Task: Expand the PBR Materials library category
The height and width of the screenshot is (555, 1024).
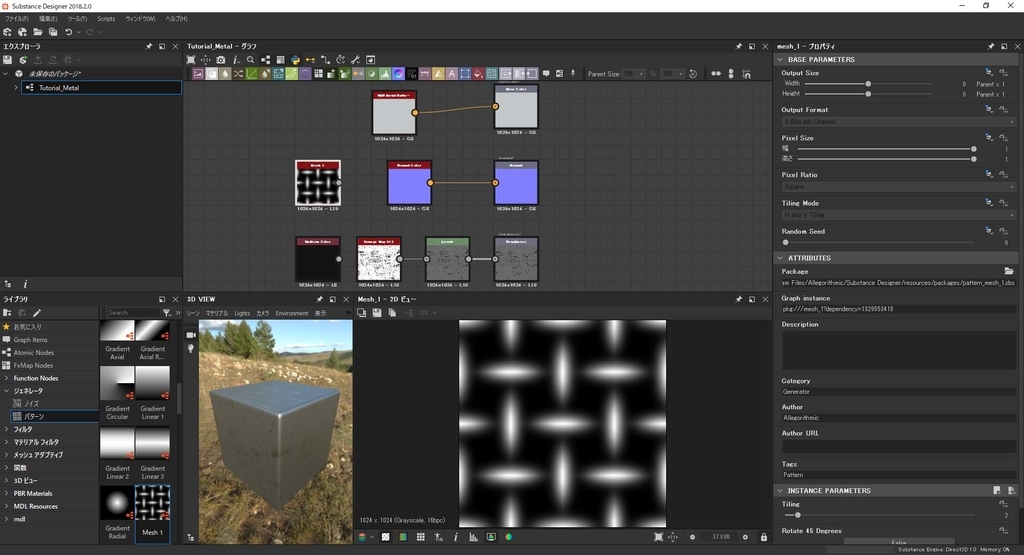Action: [7, 494]
